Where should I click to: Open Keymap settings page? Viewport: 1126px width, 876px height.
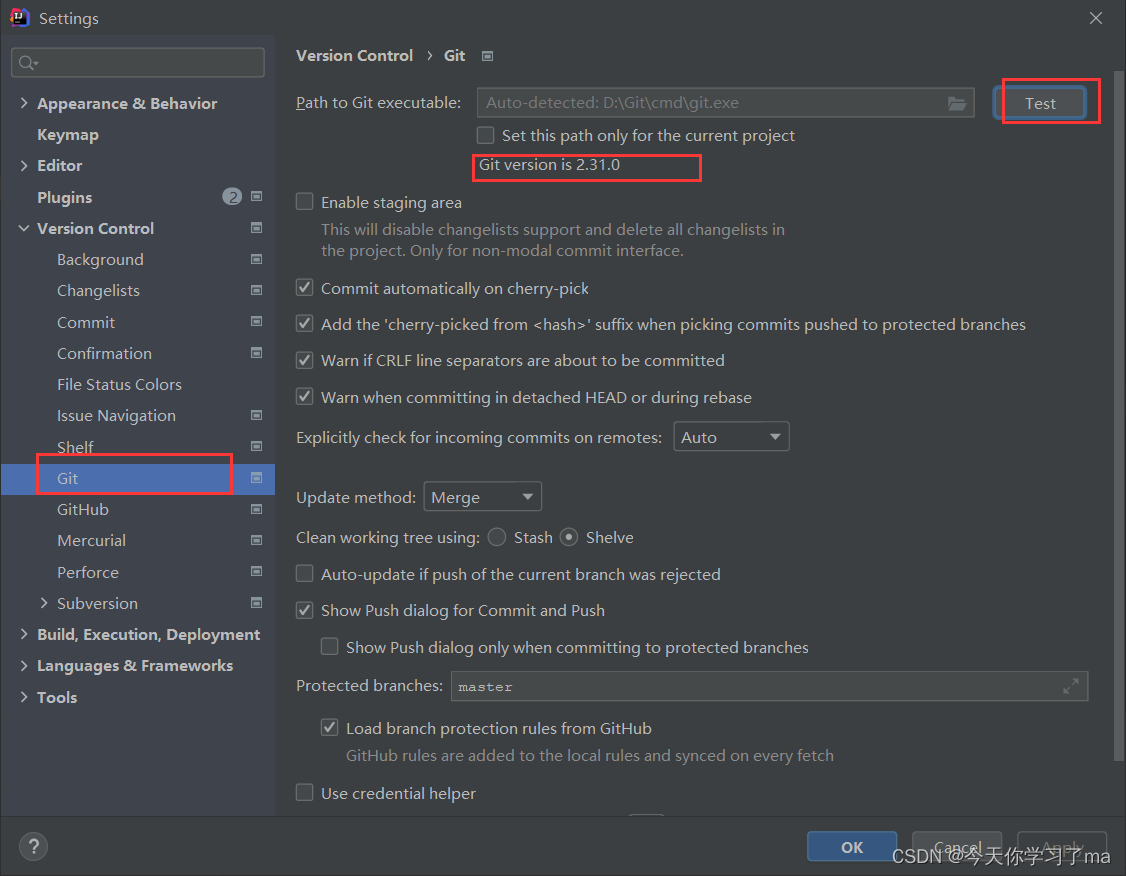coord(68,134)
